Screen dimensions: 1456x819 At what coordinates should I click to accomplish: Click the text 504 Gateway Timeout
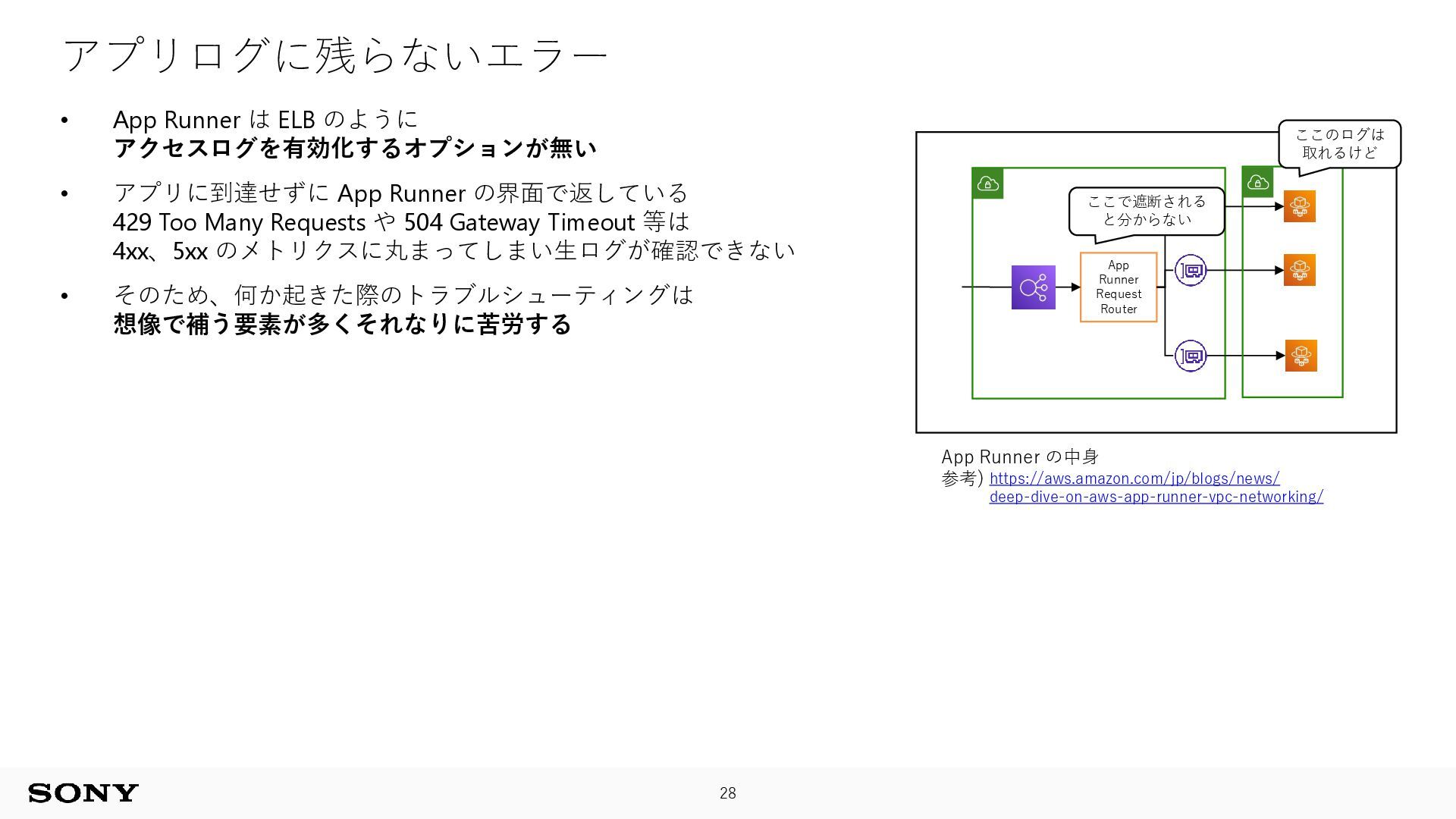pyautogui.click(x=519, y=222)
